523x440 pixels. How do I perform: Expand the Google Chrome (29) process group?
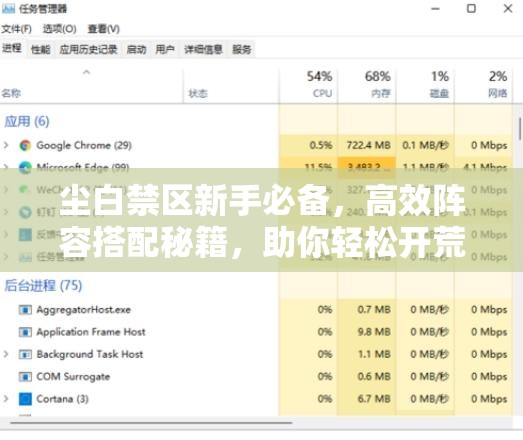(x=6, y=145)
